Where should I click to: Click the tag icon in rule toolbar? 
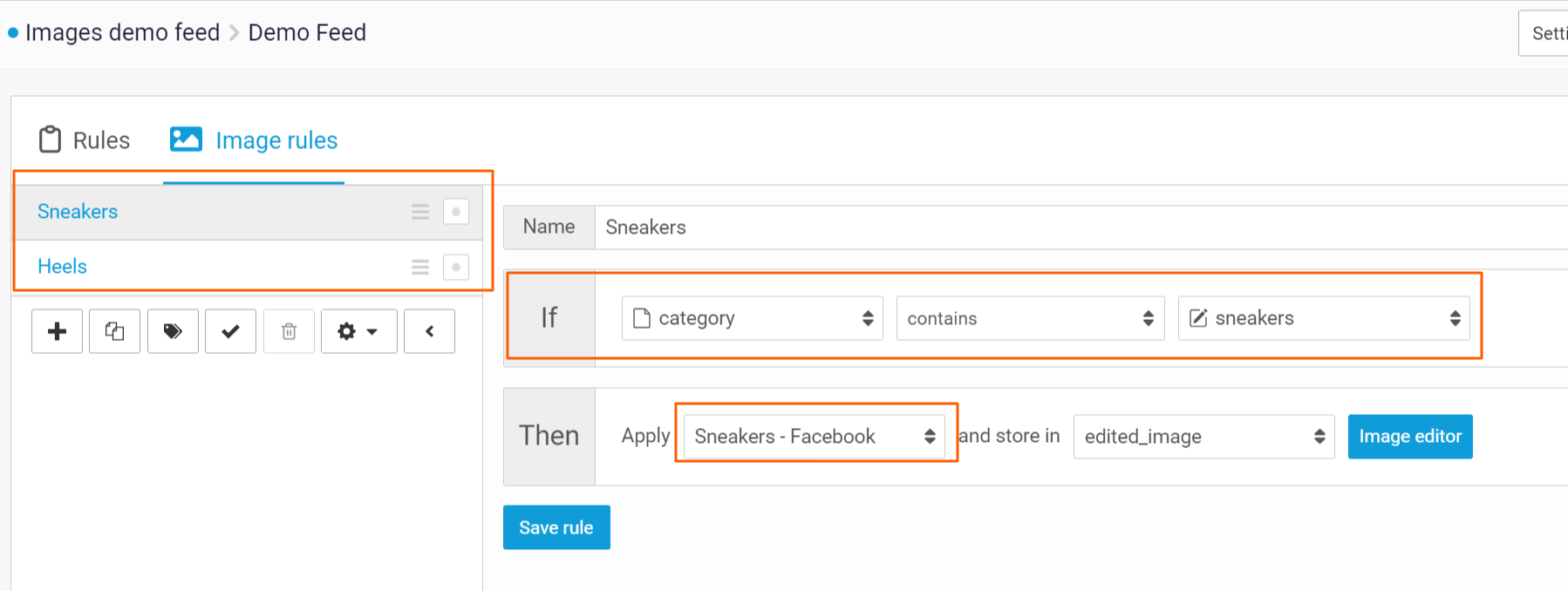coord(173,331)
